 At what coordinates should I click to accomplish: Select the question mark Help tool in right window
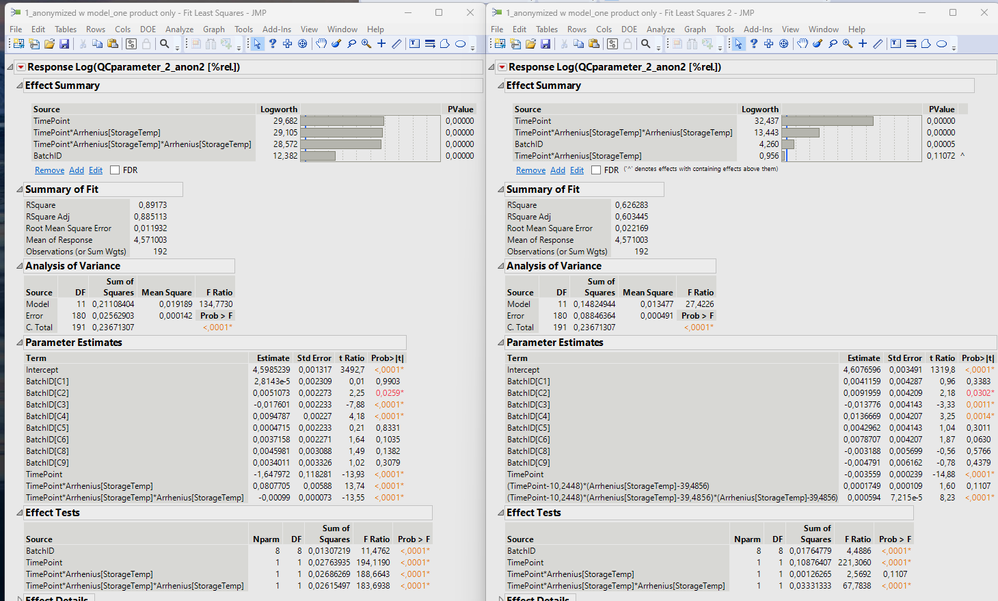pyautogui.click(x=753, y=44)
